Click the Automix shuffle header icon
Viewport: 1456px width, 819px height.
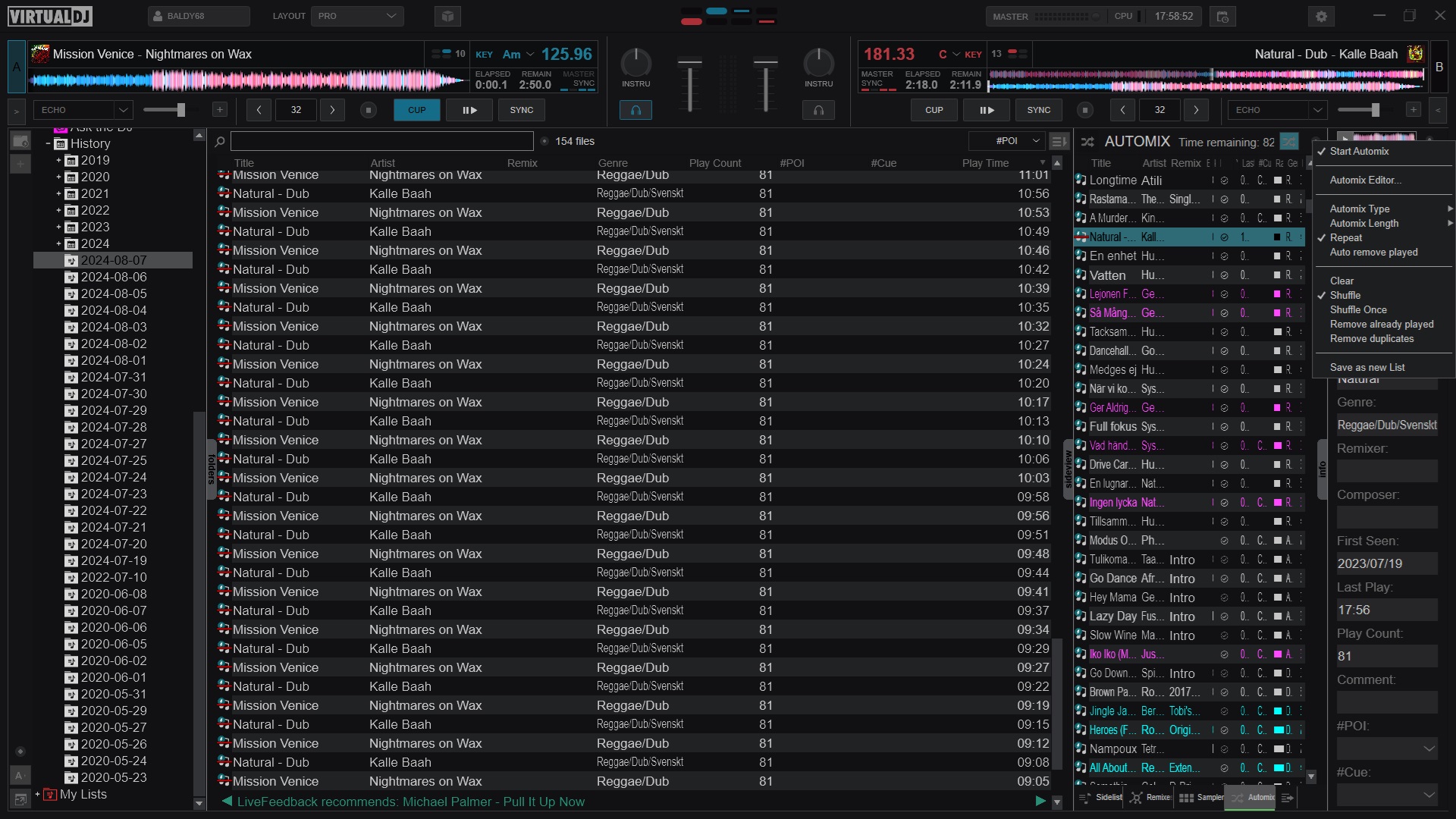pos(1087,142)
